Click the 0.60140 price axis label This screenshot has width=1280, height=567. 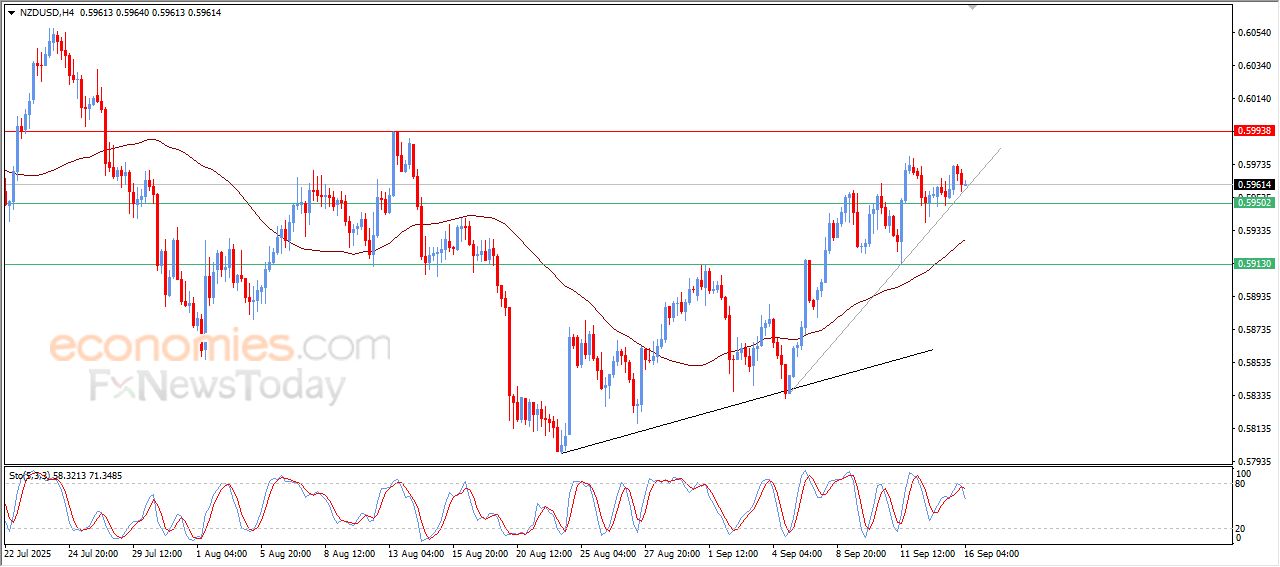[1254, 99]
